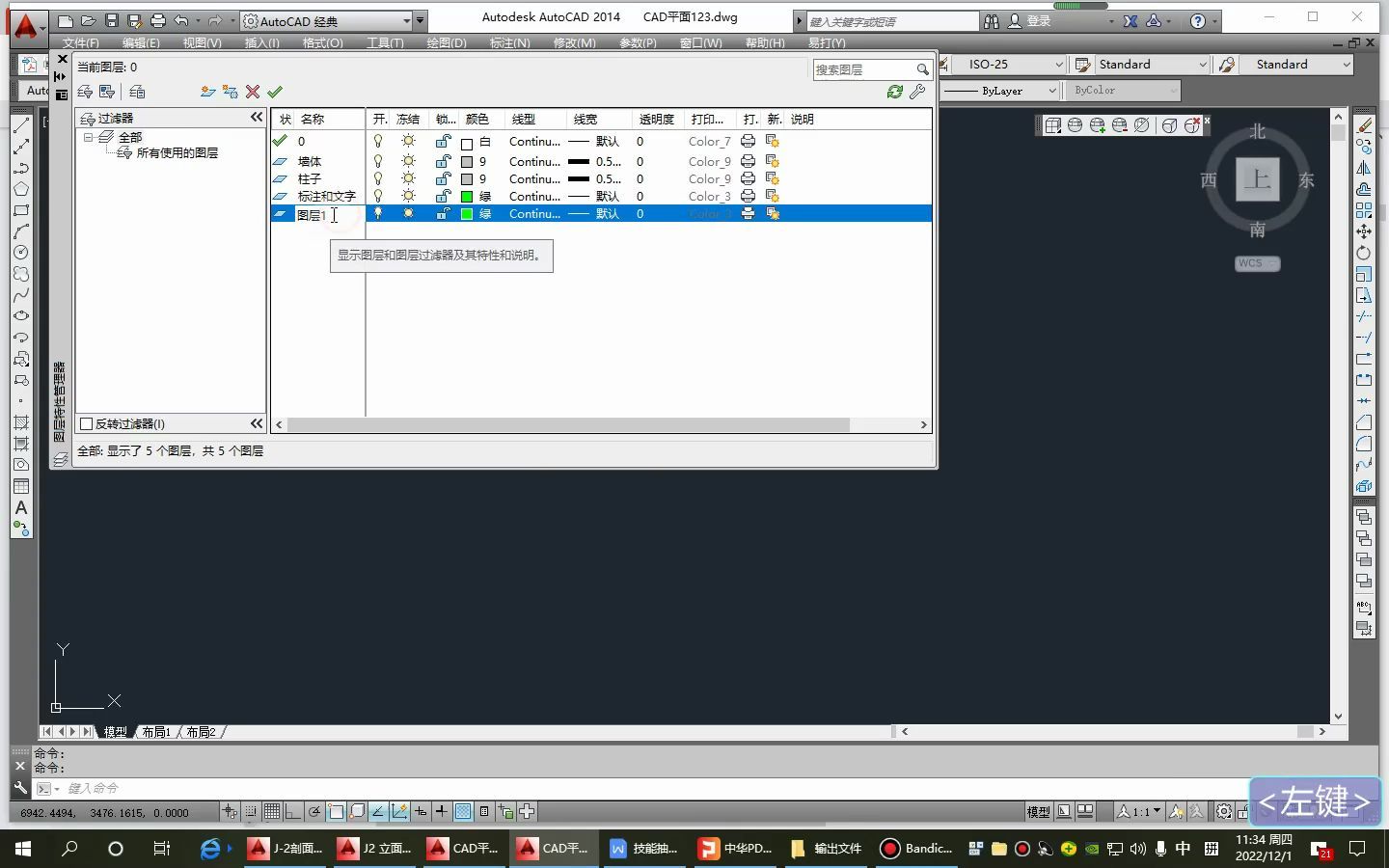Click the Windows Start button
Screen dimensions: 1389x868
pos(23,849)
